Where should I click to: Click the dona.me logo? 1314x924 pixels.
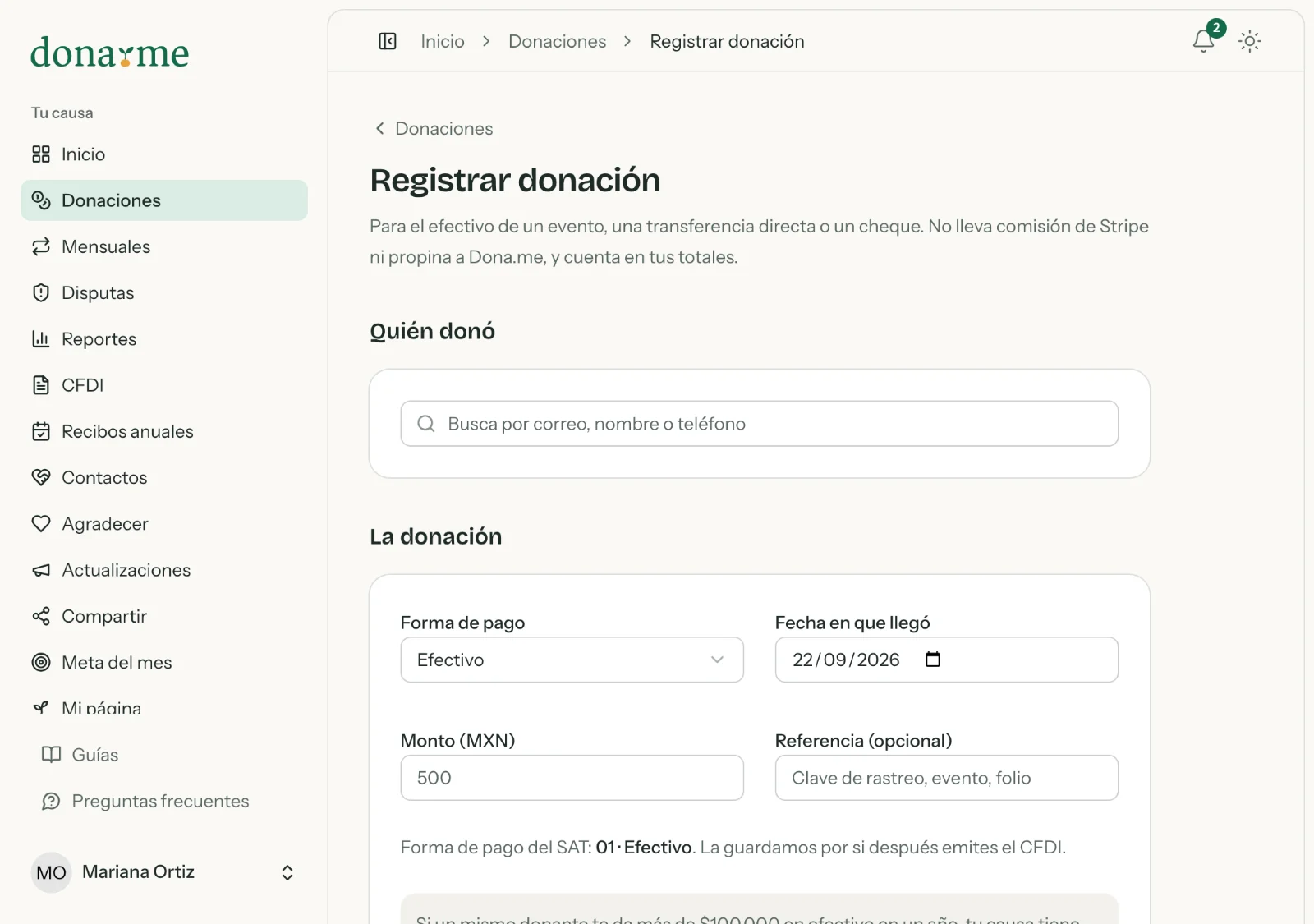pyautogui.click(x=110, y=53)
